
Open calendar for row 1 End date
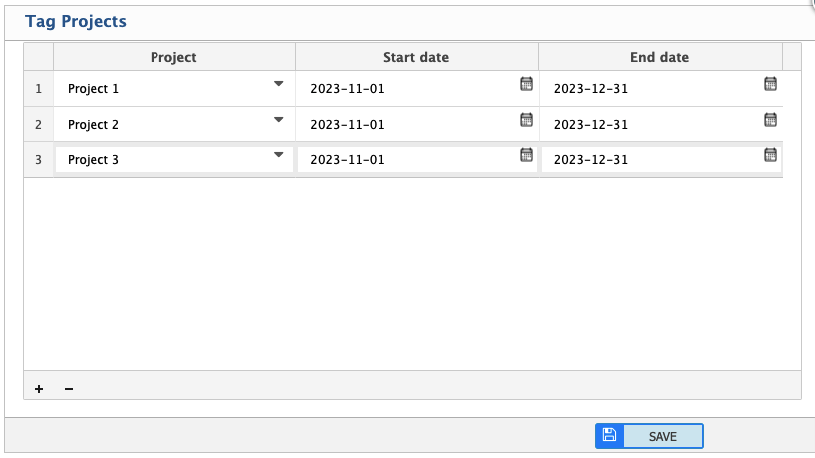point(770,84)
